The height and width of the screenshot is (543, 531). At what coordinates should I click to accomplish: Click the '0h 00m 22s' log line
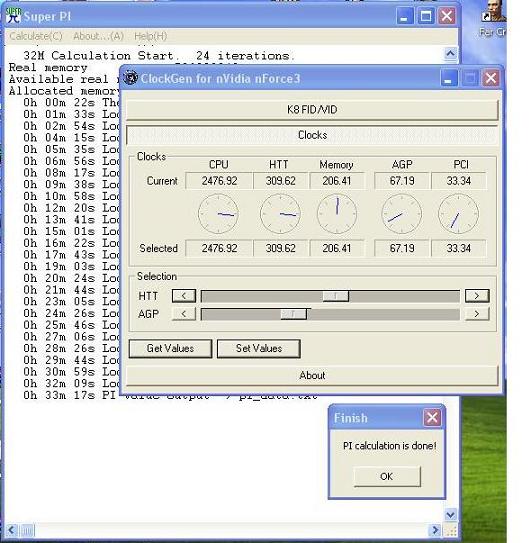point(71,103)
